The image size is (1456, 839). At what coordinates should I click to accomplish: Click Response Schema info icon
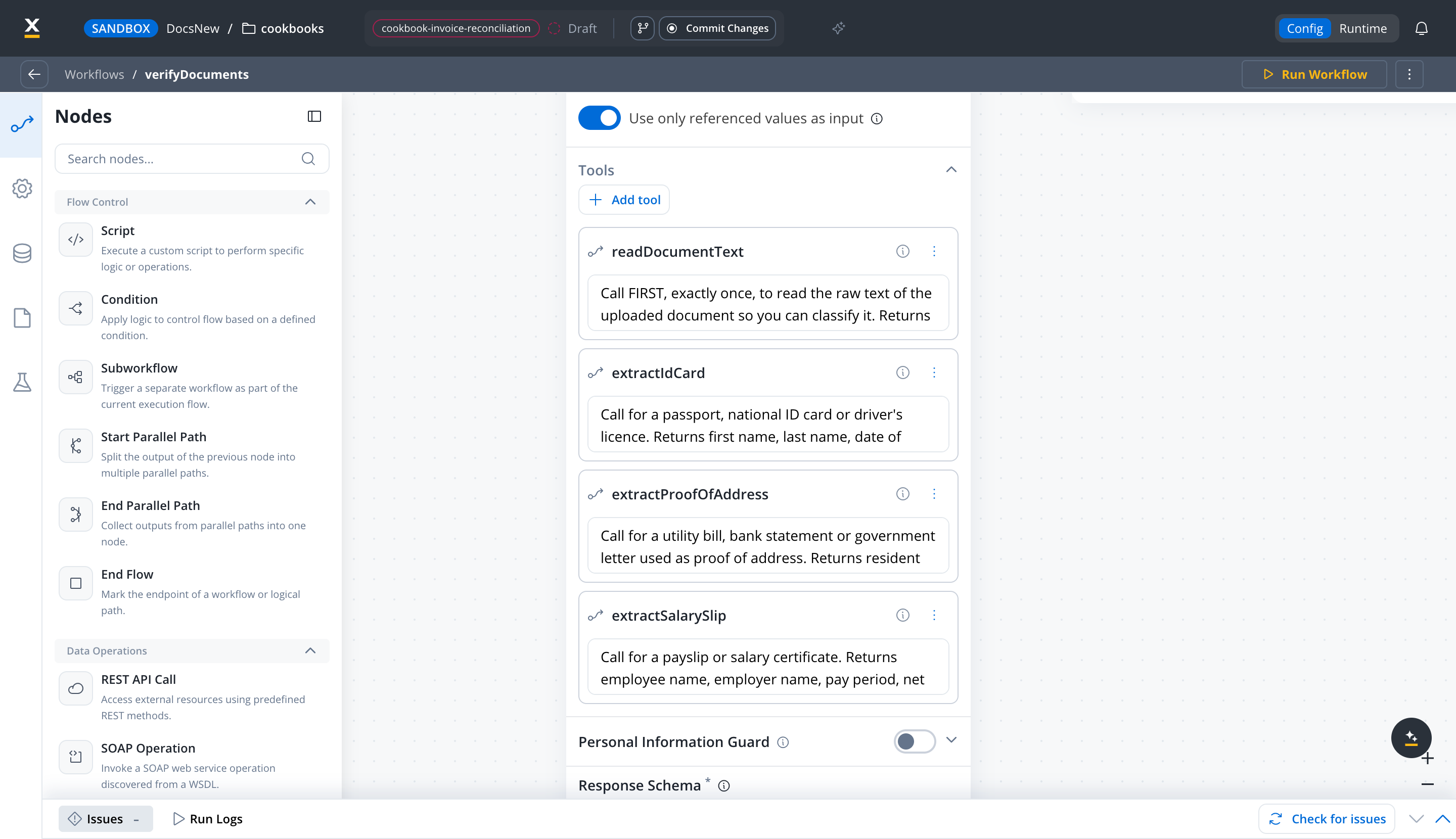[724, 786]
